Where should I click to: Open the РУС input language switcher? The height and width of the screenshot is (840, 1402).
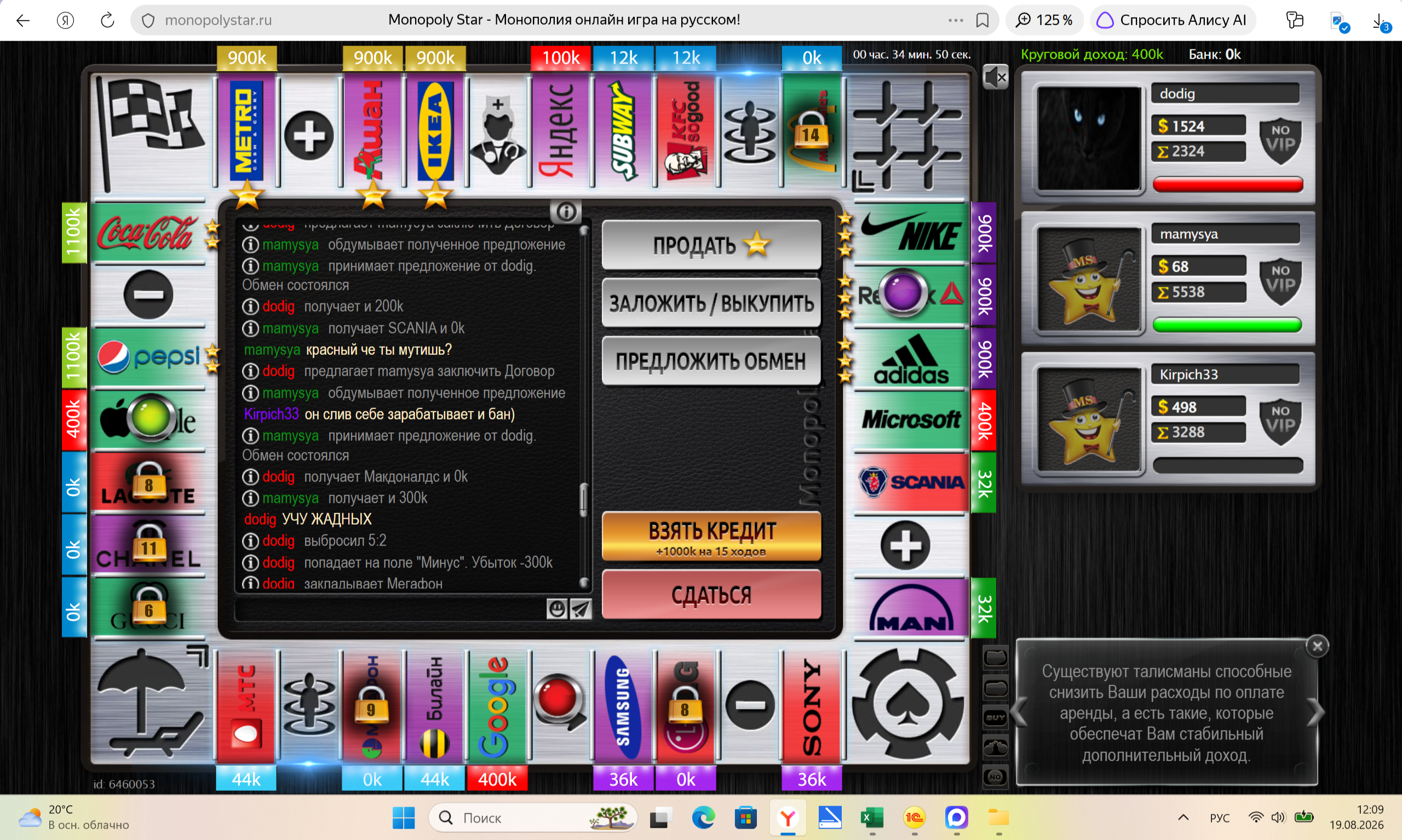coord(1219,818)
